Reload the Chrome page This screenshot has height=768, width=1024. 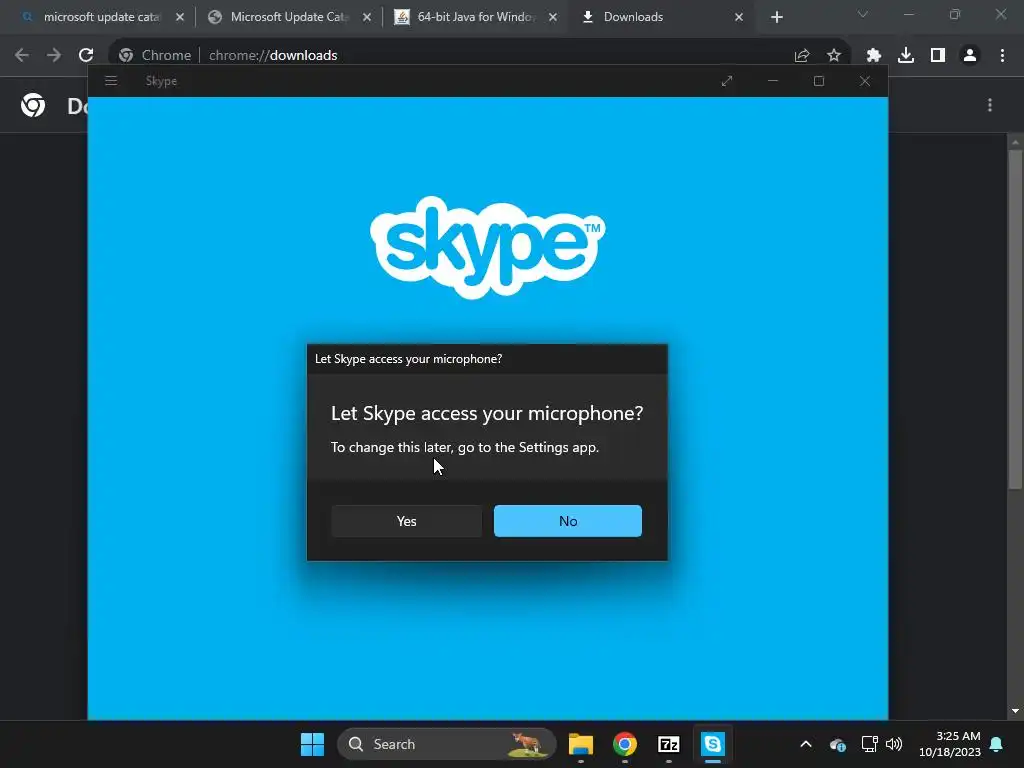point(86,56)
